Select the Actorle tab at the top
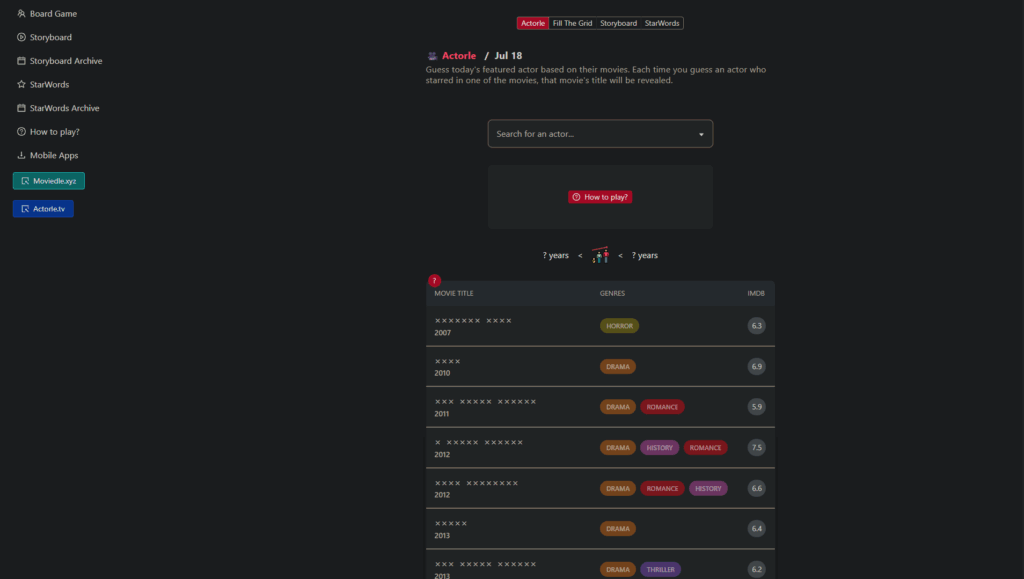1024x579 pixels. 533,23
